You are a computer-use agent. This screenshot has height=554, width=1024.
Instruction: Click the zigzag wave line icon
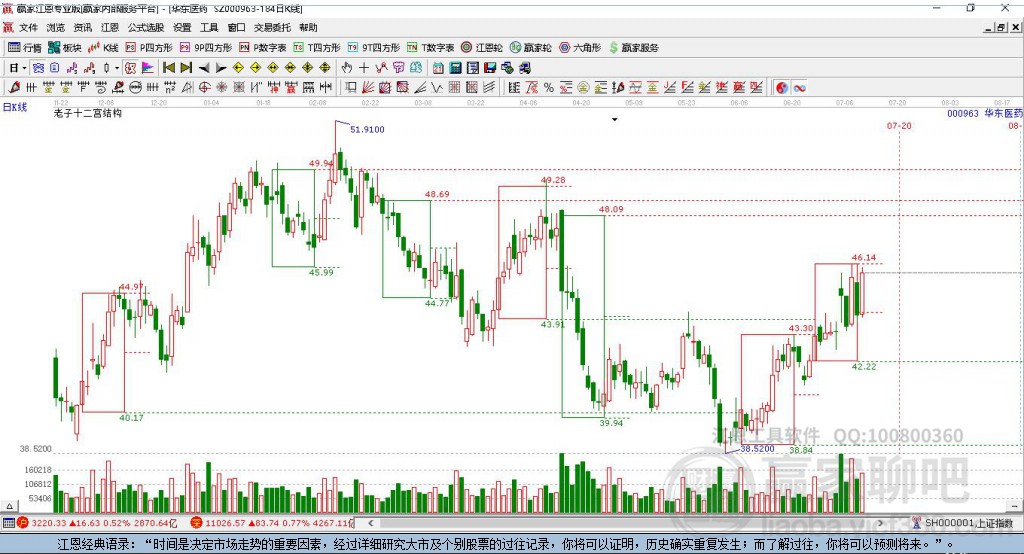coord(436,88)
